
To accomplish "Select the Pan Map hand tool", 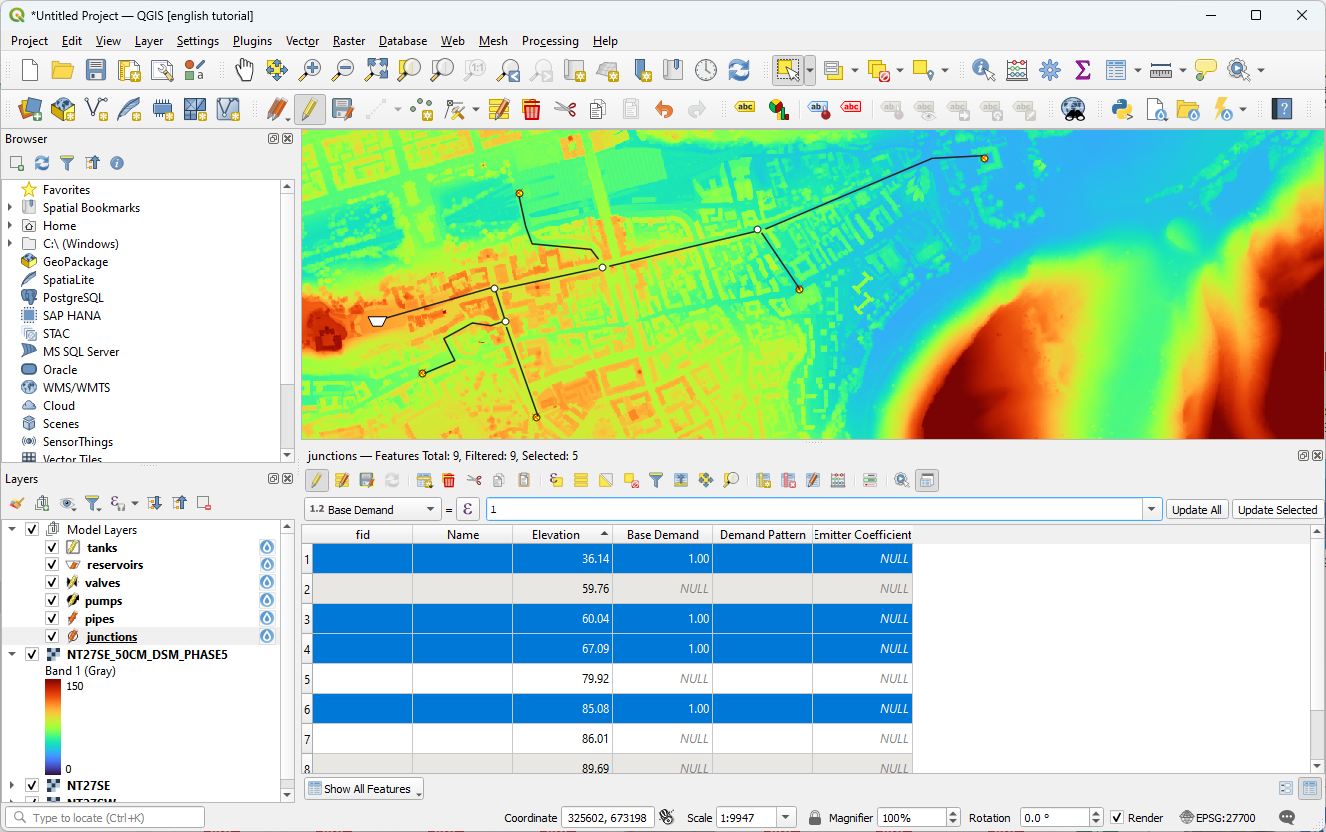I will click(x=245, y=70).
